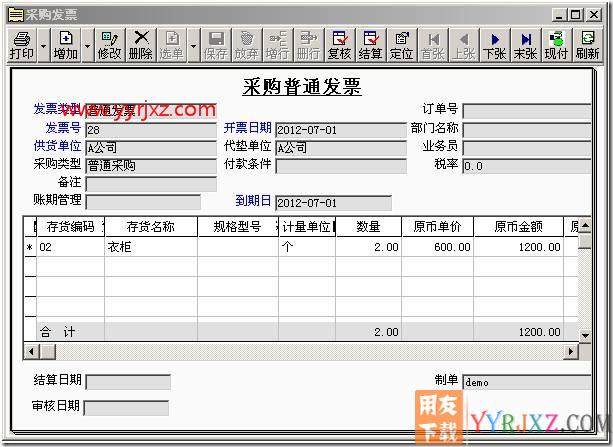Click the 开票日期 field 2012-07-01
613x447 pixels.
click(341, 130)
